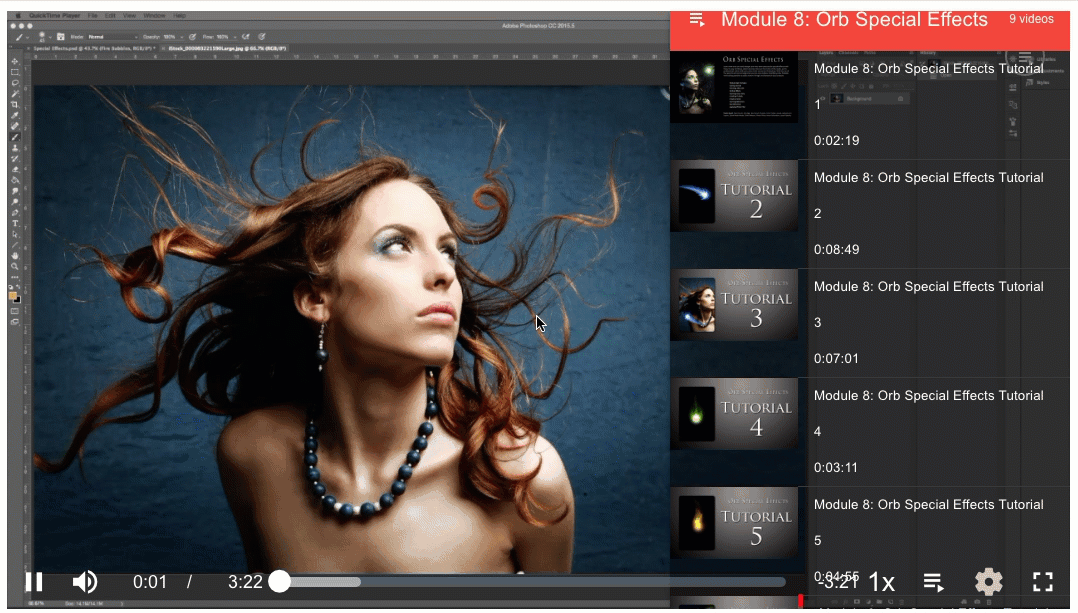
Task: Select the Pen tool
Action: [x=14, y=212]
